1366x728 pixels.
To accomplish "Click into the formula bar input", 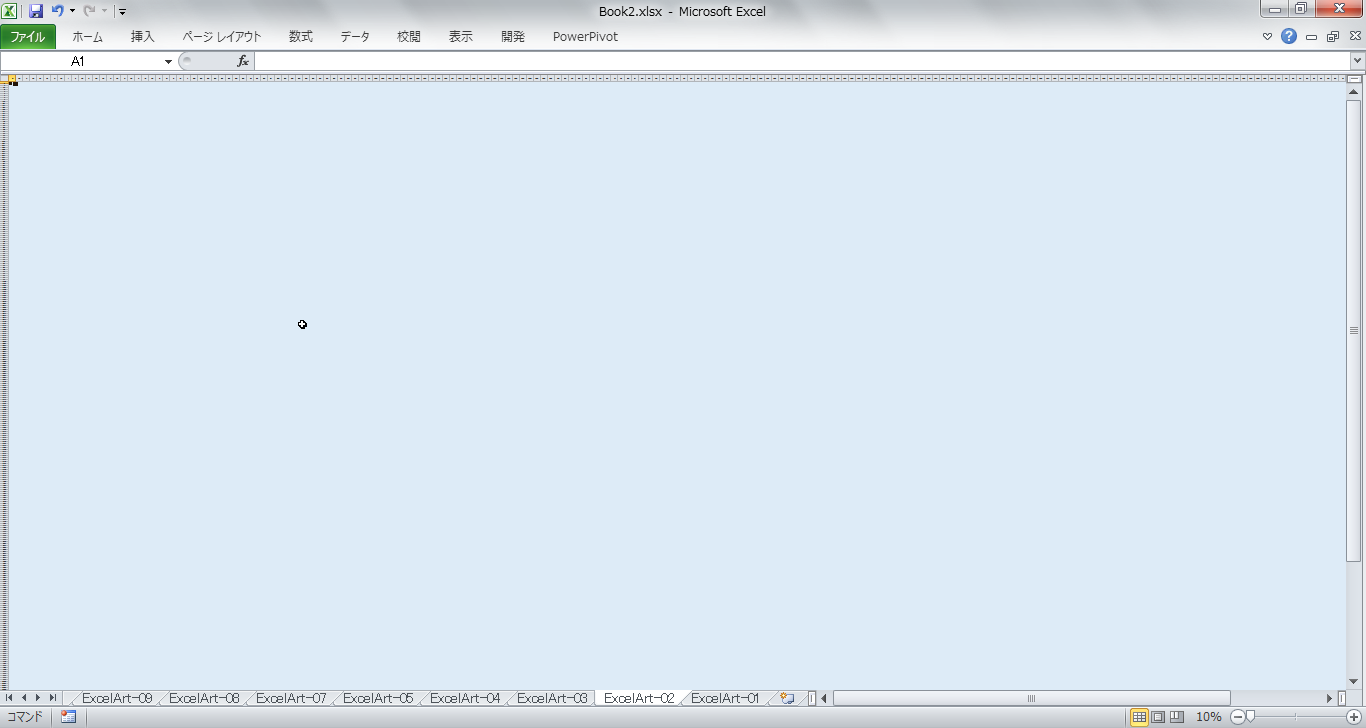I will (802, 62).
